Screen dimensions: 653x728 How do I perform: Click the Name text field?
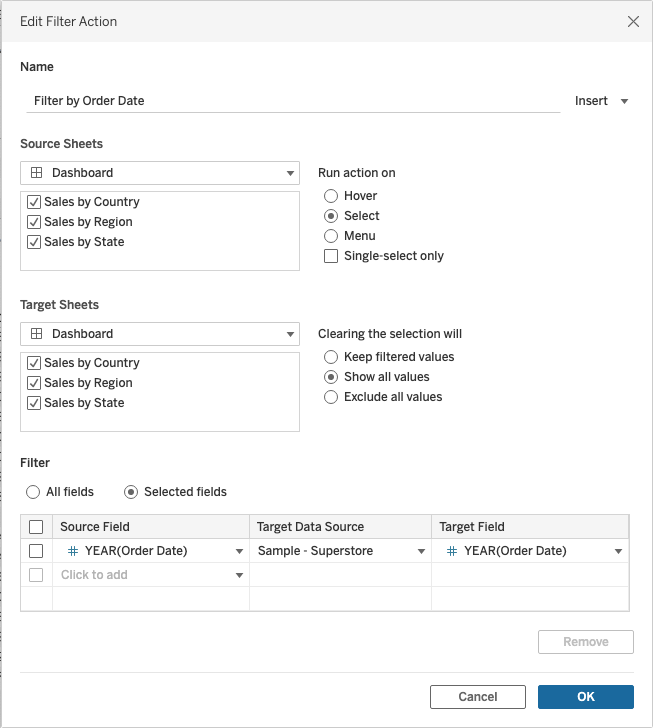(x=290, y=101)
